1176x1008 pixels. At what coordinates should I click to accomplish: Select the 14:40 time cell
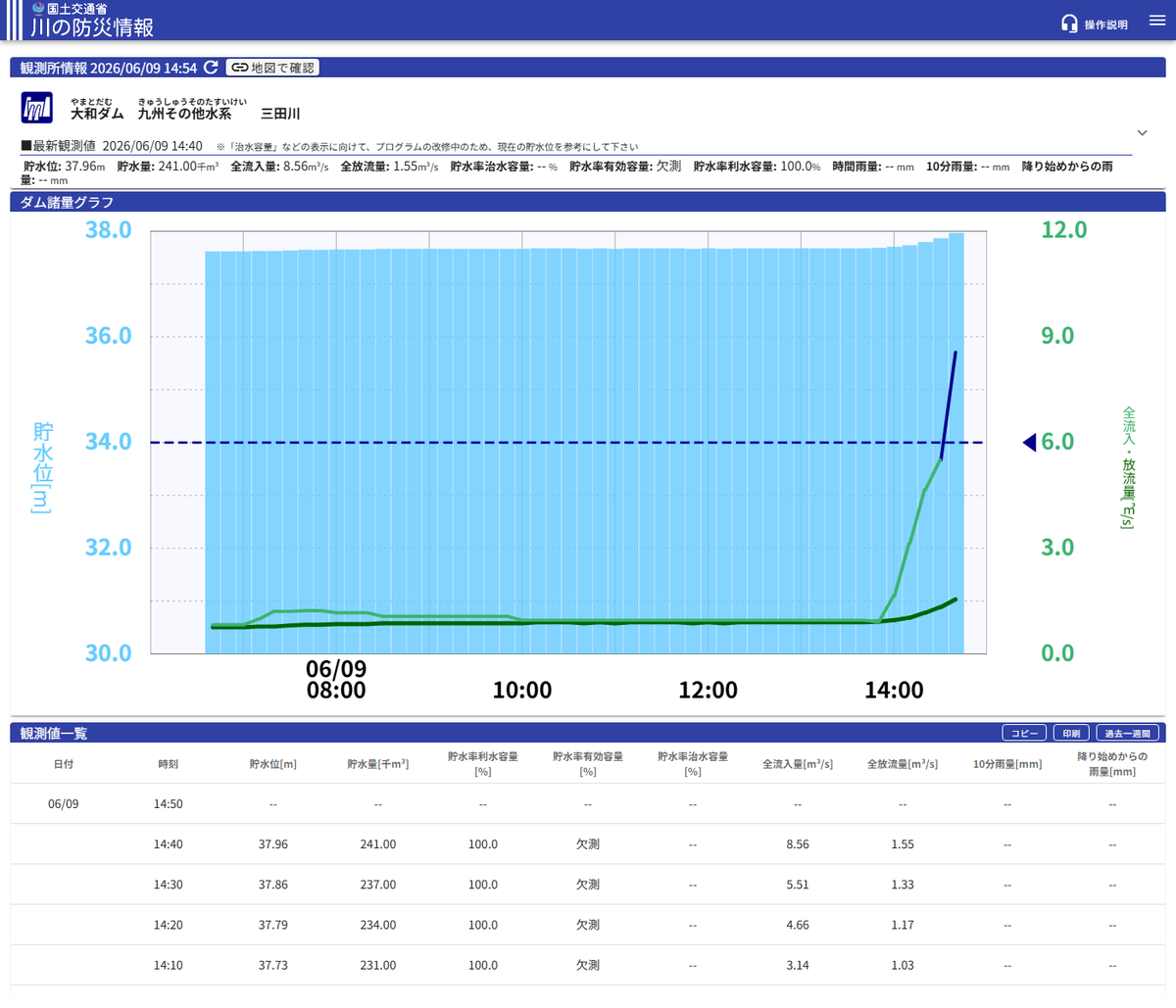click(168, 844)
